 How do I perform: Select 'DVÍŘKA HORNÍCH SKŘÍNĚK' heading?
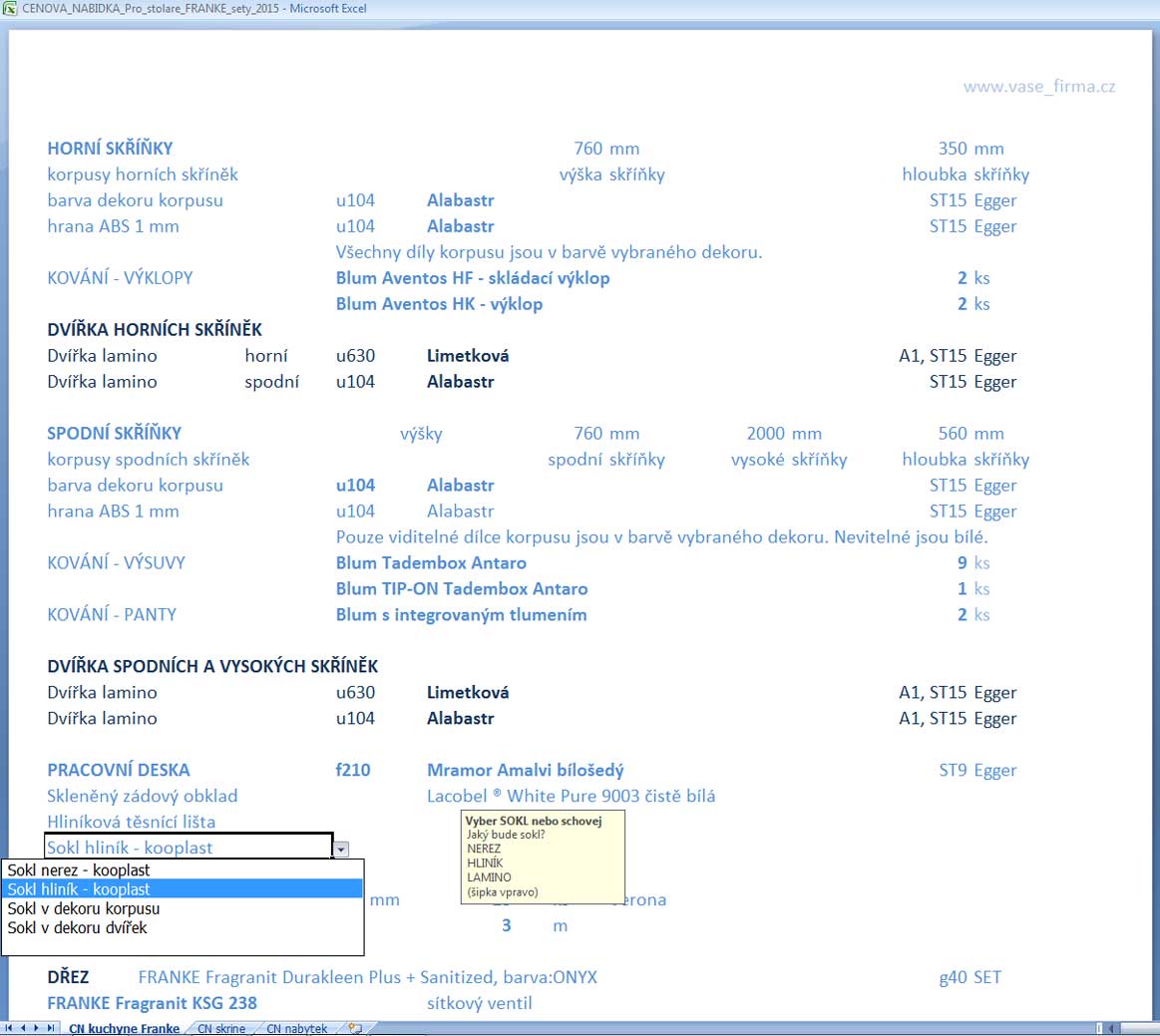click(x=155, y=330)
